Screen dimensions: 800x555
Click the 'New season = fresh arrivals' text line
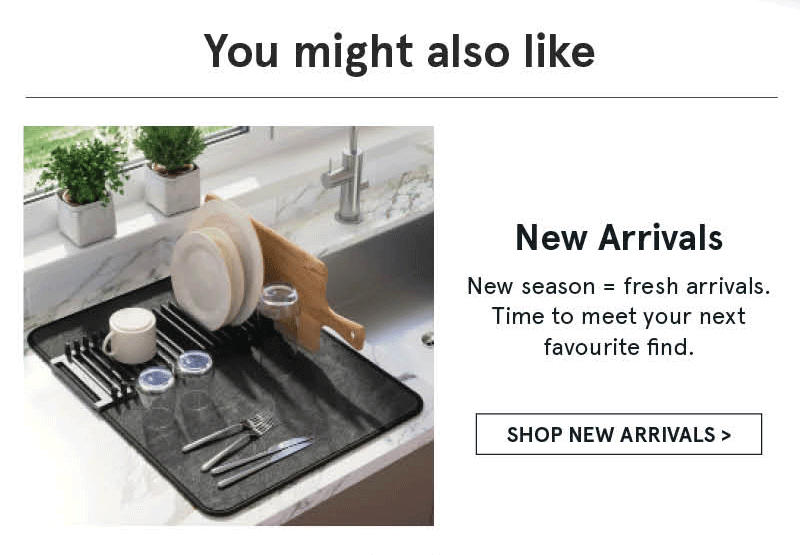click(618, 286)
